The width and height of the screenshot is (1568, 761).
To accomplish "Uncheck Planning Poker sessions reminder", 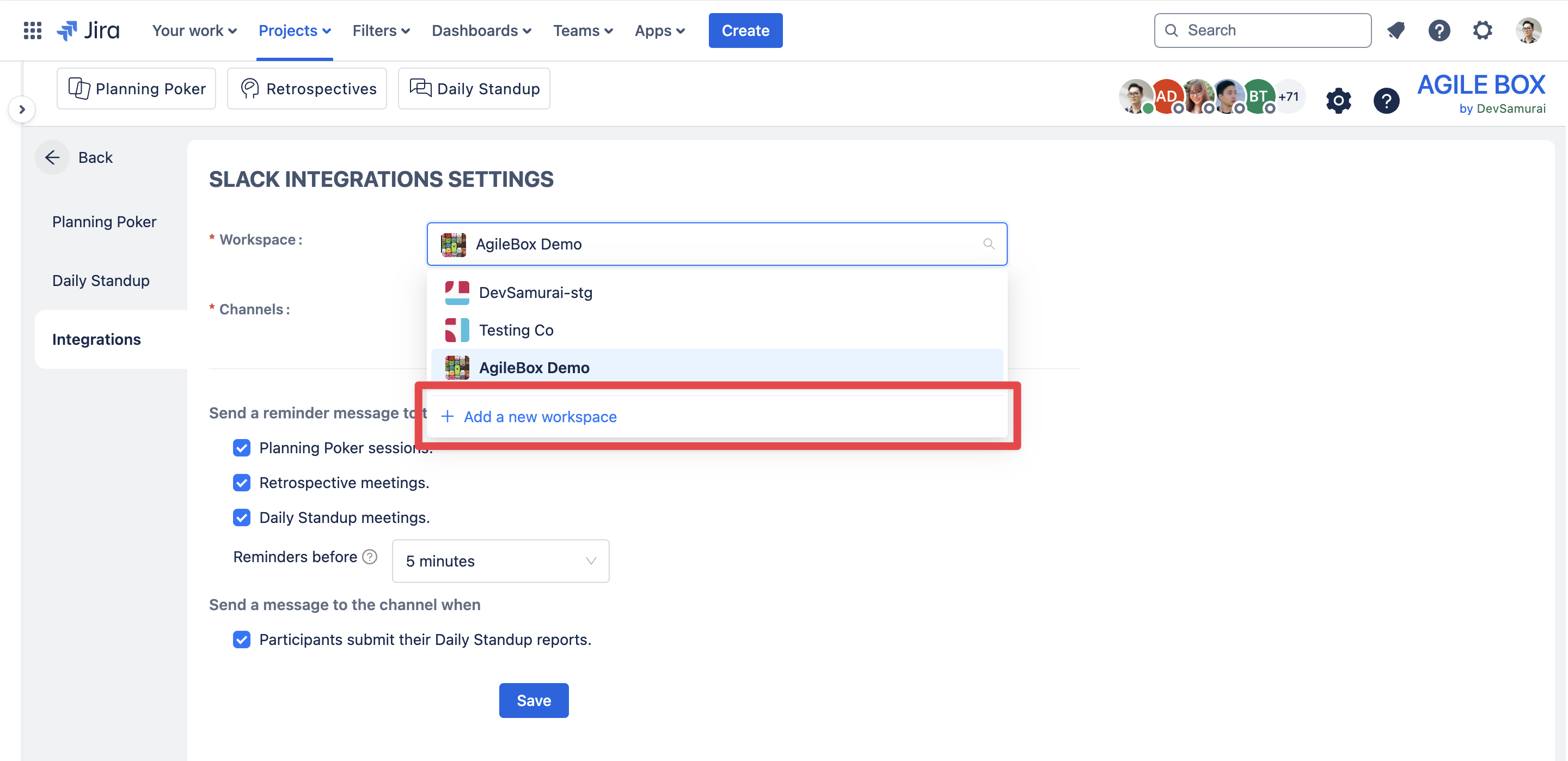I will tap(242, 448).
